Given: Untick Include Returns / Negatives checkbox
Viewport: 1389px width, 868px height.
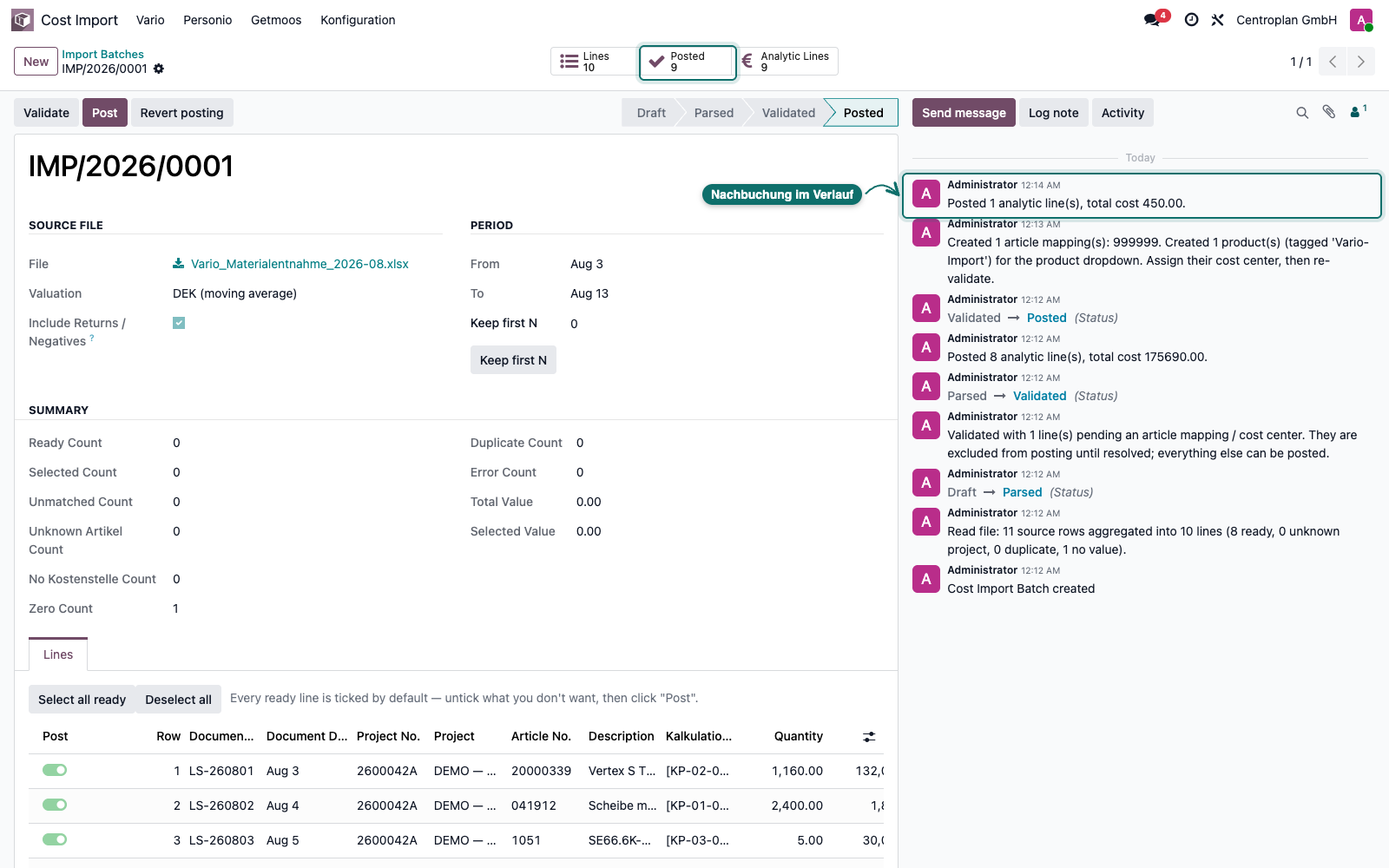Looking at the screenshot, I should (179, 323).
